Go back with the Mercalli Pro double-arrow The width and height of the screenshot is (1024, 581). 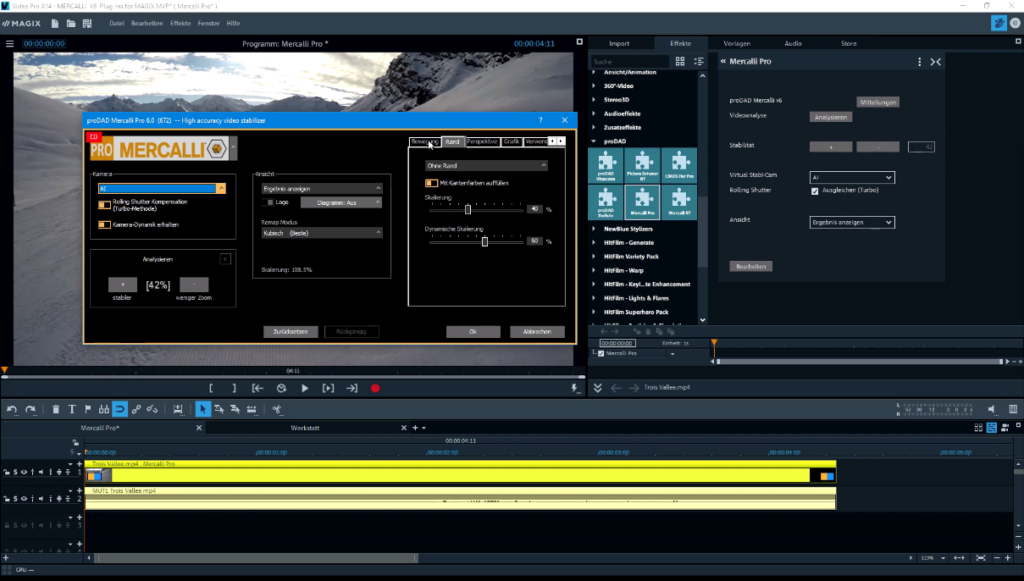pyautogui.click(x=723, y=61)
